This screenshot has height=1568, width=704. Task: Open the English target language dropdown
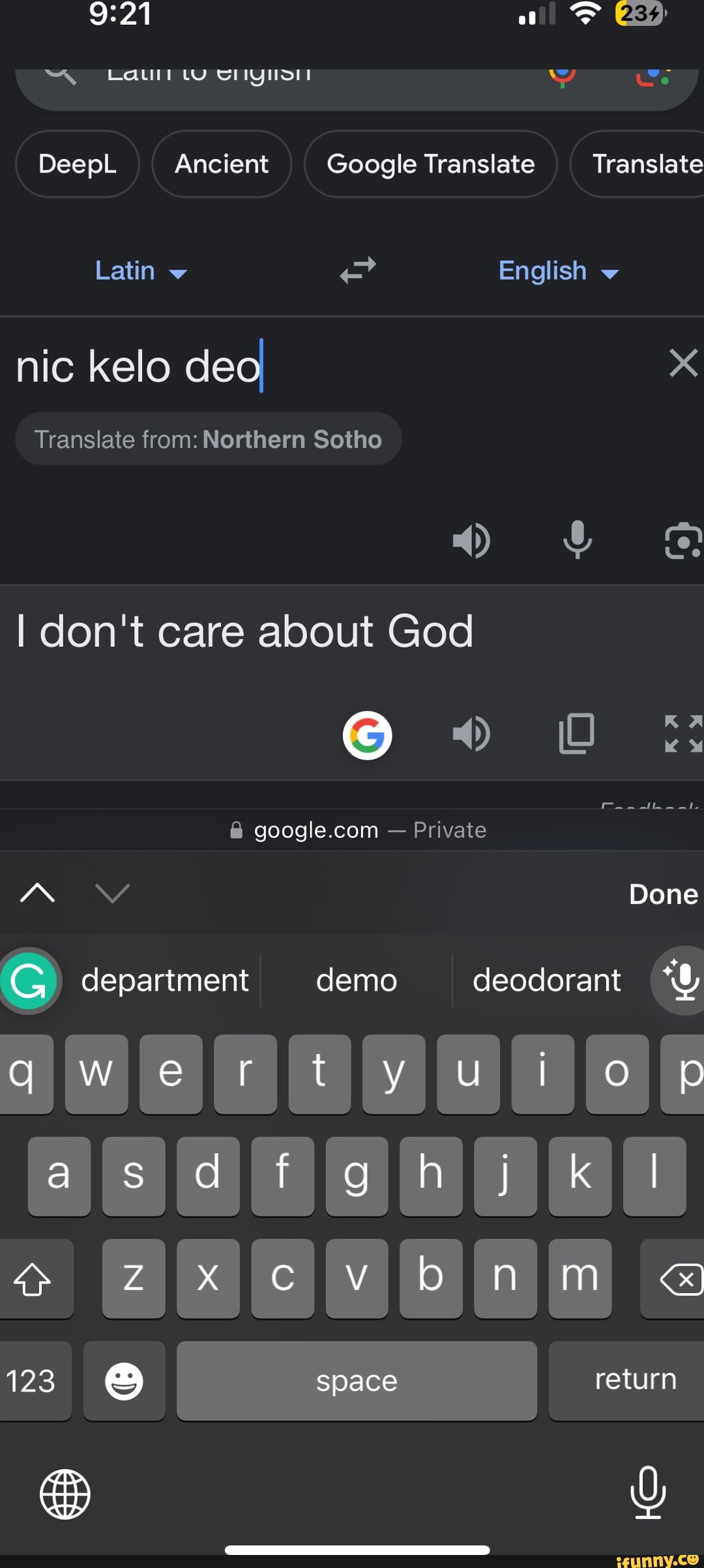558,271
